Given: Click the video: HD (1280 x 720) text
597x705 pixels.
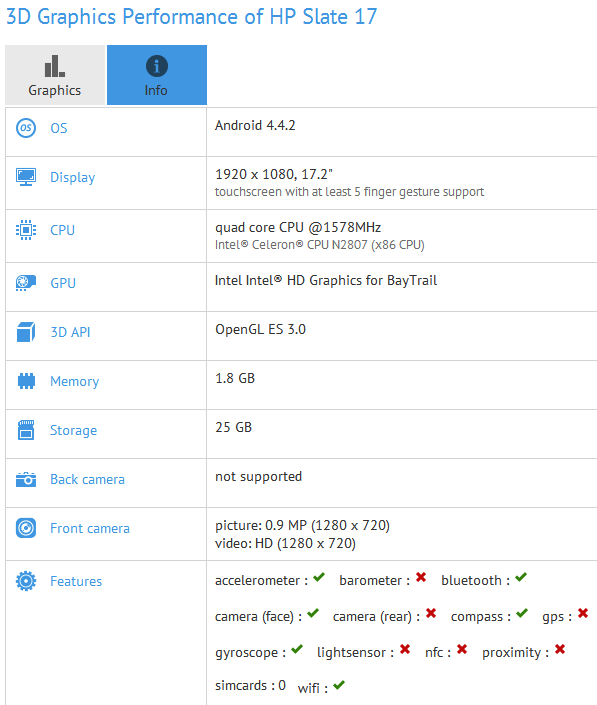Looking at the screenshot, I should tap(285, 544).
